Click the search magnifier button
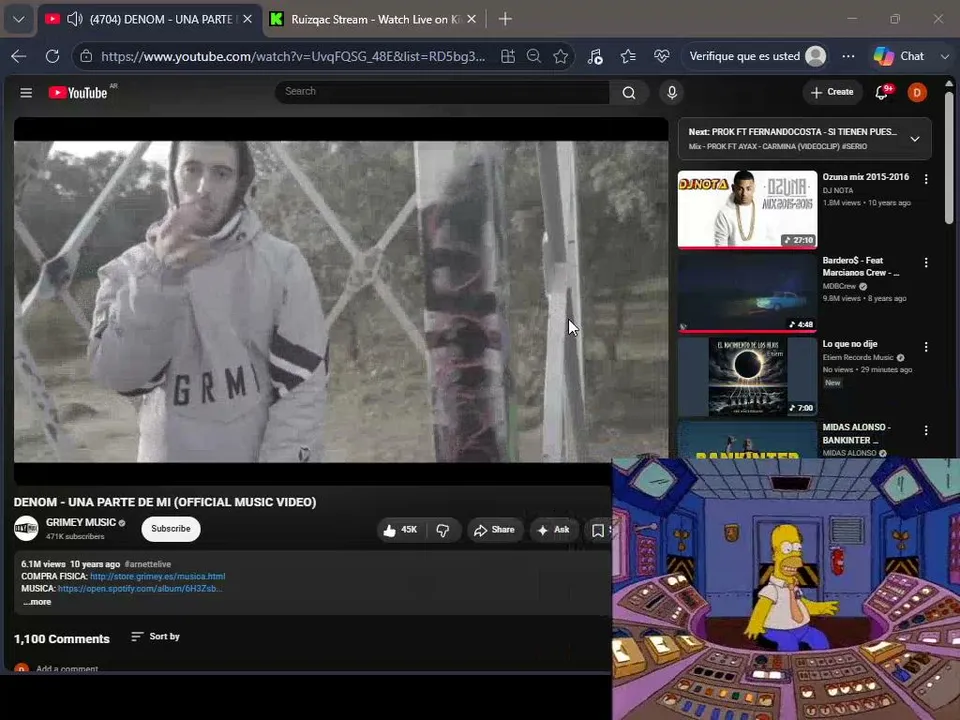The image size is (960, 720). pyautogui.click(x=629, y=92)
